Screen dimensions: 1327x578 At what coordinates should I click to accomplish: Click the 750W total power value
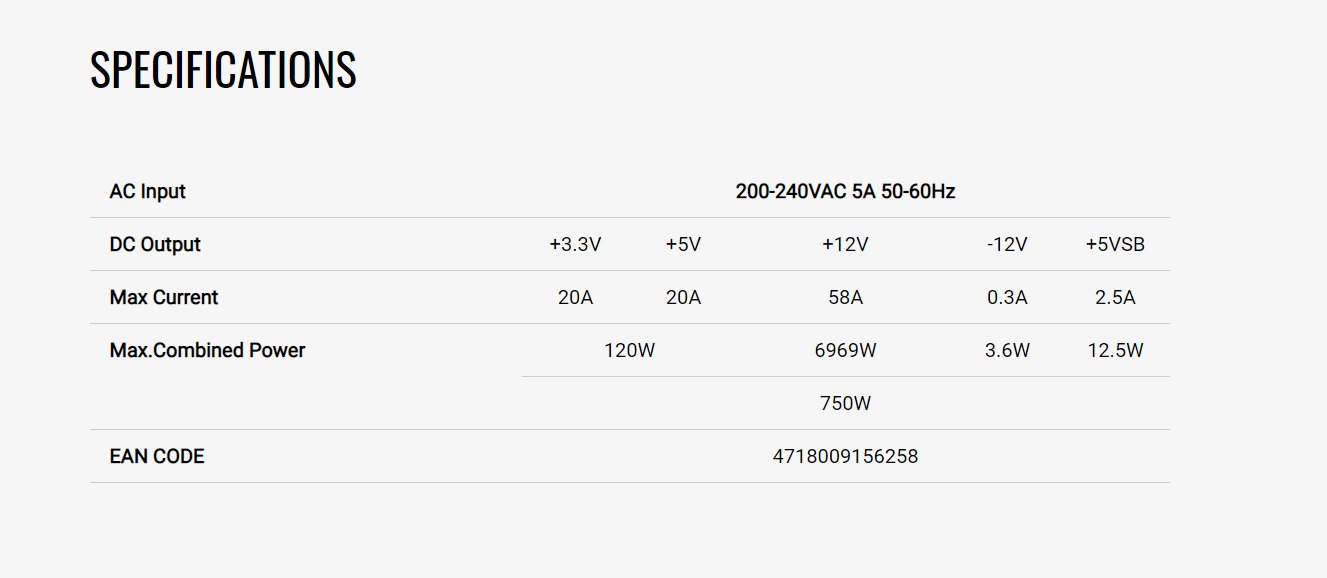(845, 403)
